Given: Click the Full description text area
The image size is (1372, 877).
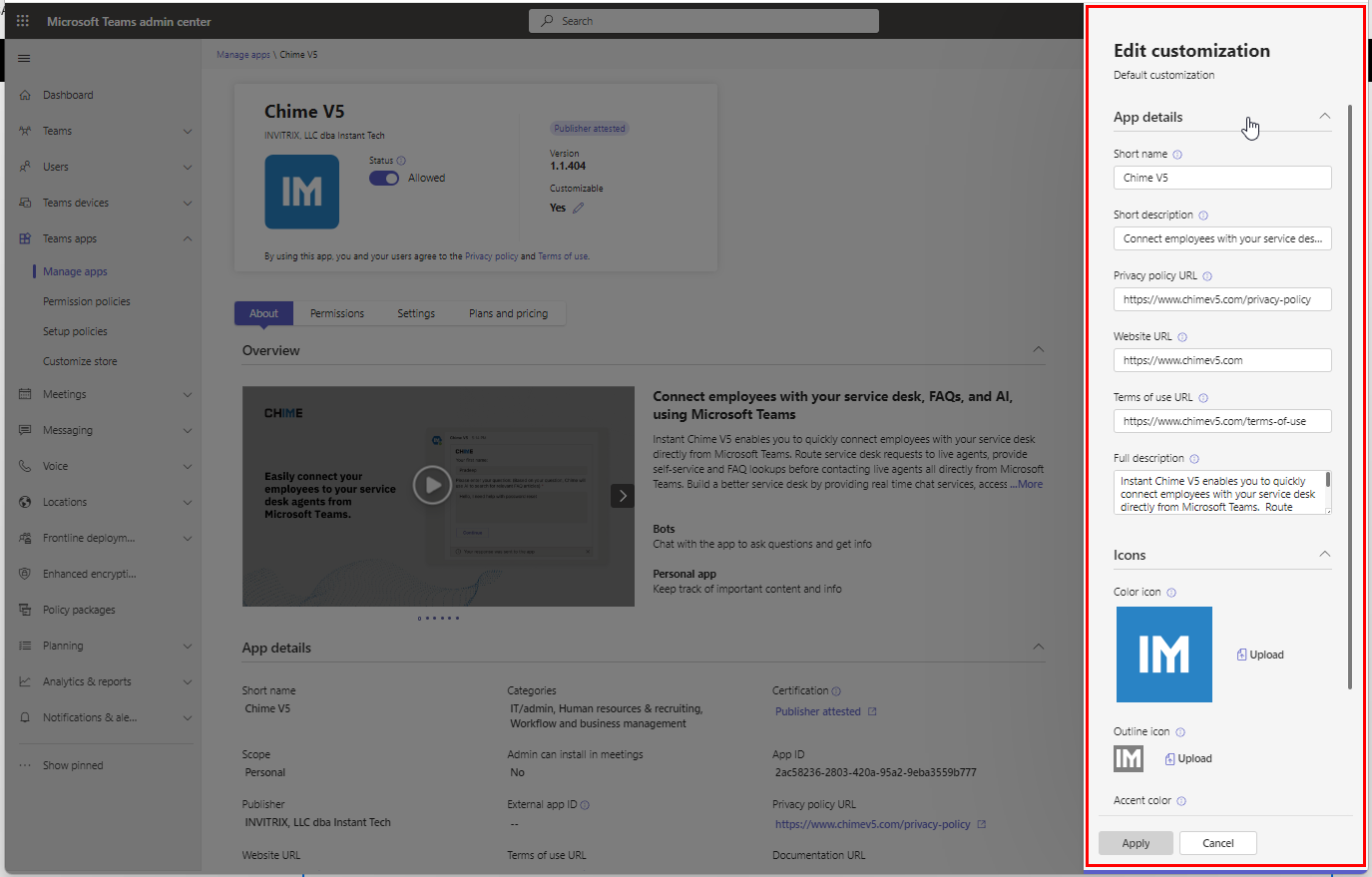Looking at the screenshot, I should (x=1222, y=493).
